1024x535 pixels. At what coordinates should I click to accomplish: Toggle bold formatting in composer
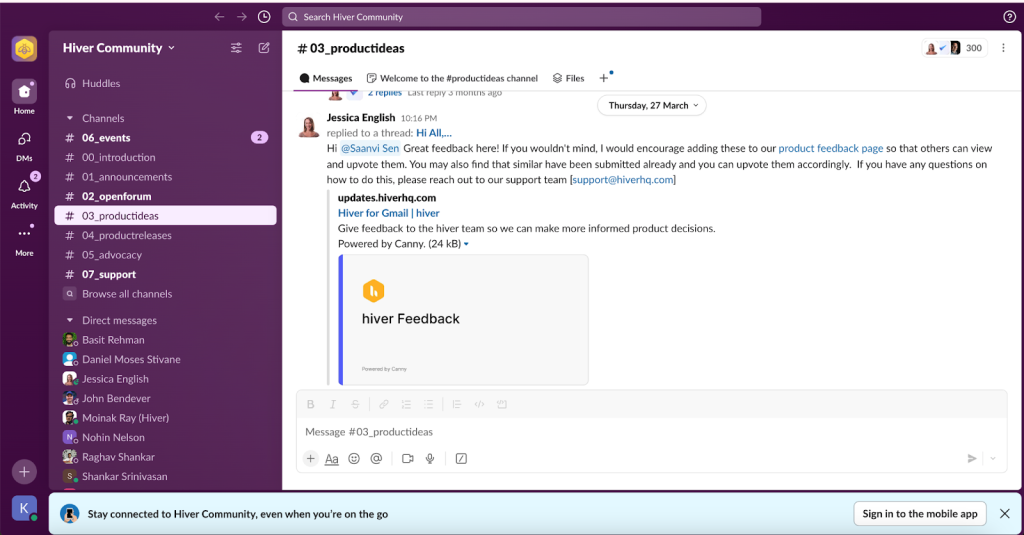click(x=311, y=404)
